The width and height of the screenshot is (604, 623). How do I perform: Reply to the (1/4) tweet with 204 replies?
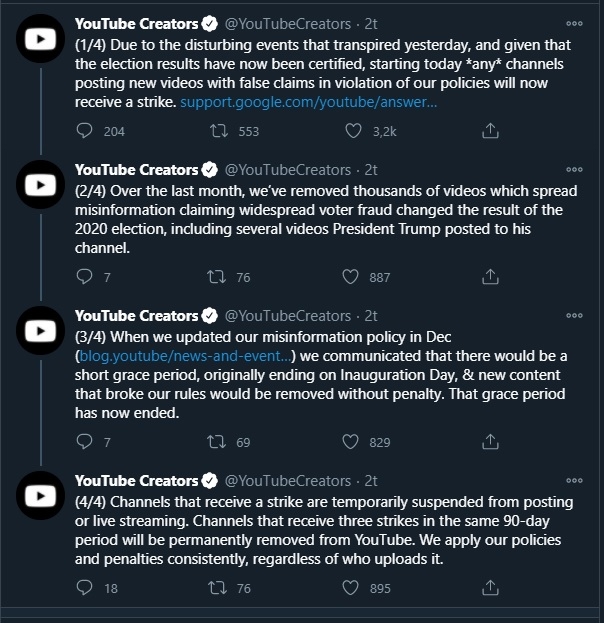(x=84, y=131)
